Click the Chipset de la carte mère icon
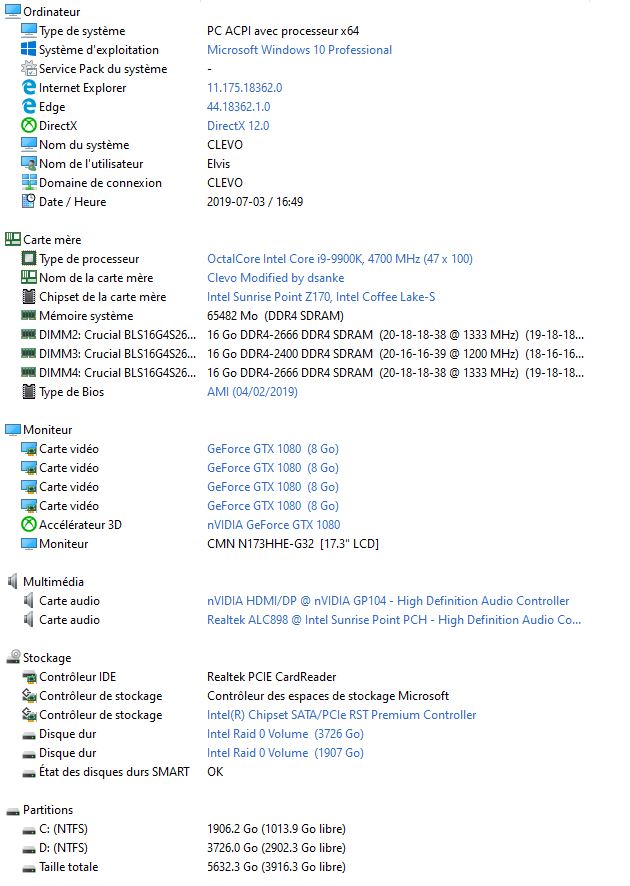630x886 pixels. [x=28, y=296]
